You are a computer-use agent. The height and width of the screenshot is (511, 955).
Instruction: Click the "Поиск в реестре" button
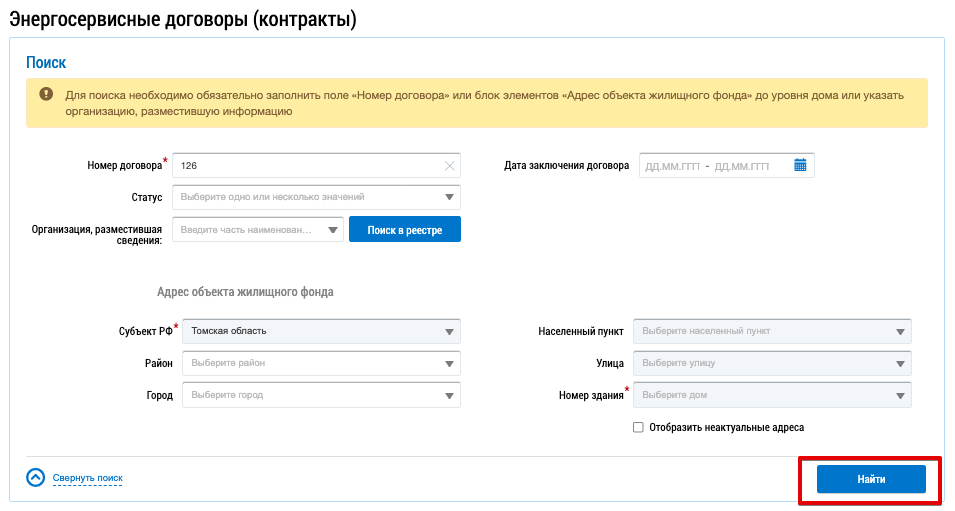tap(404, 230)
